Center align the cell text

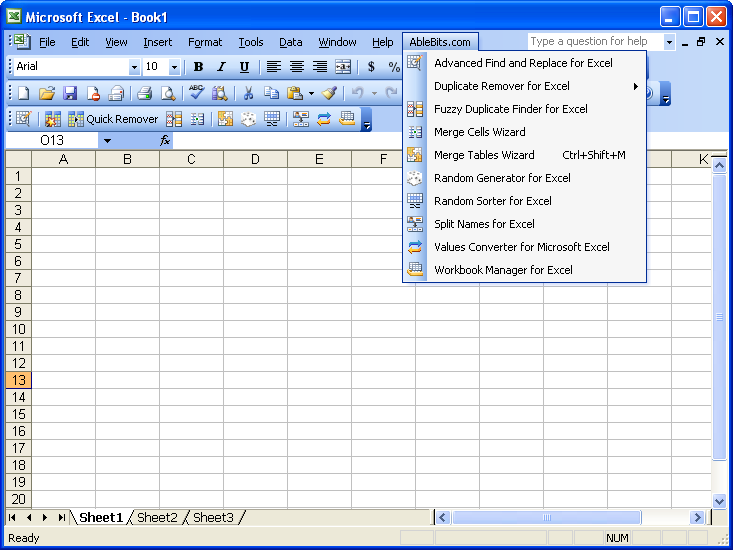tap(297, 67)
